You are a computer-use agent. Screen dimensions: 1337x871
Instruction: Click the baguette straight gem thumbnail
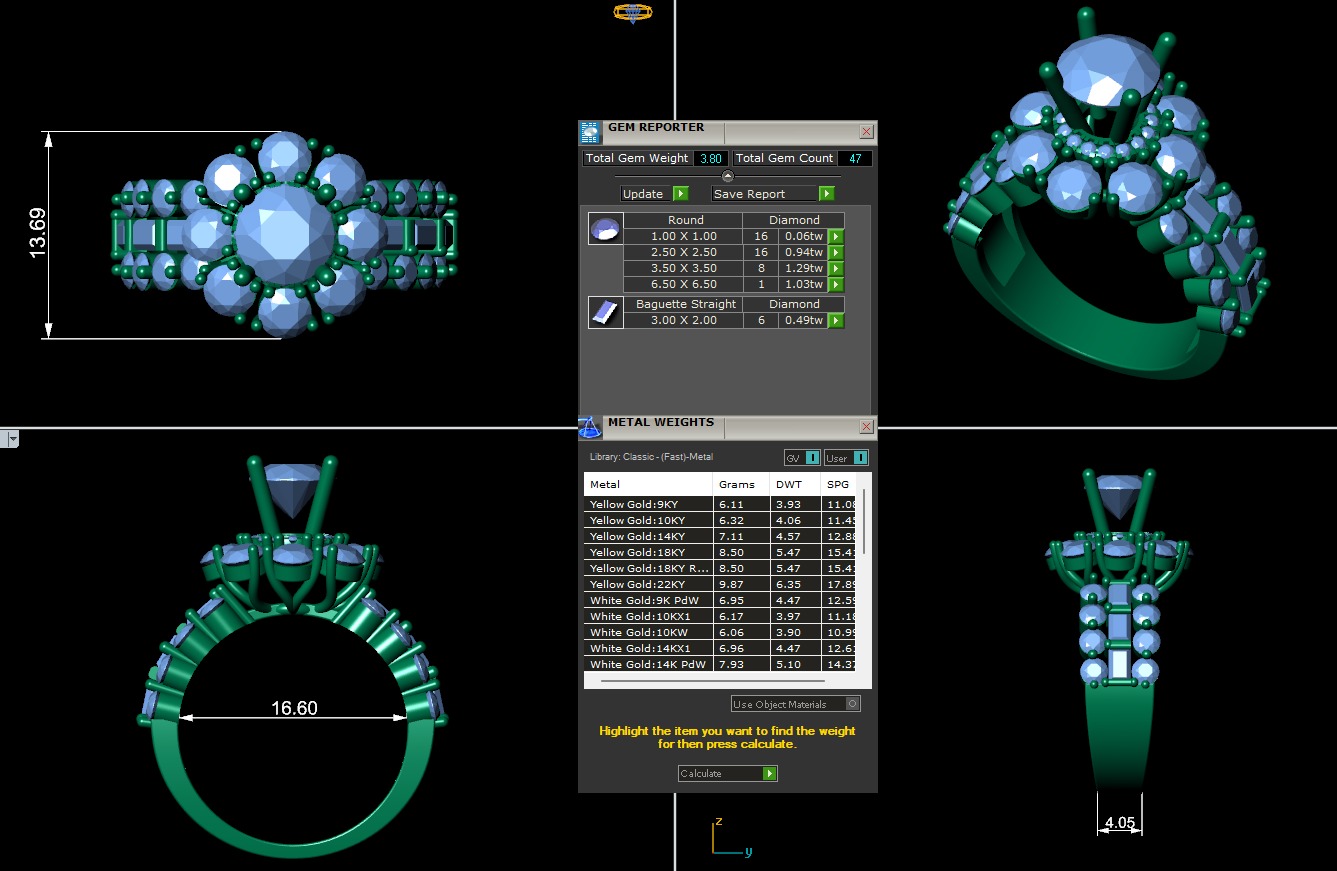[x=605, y=313]
